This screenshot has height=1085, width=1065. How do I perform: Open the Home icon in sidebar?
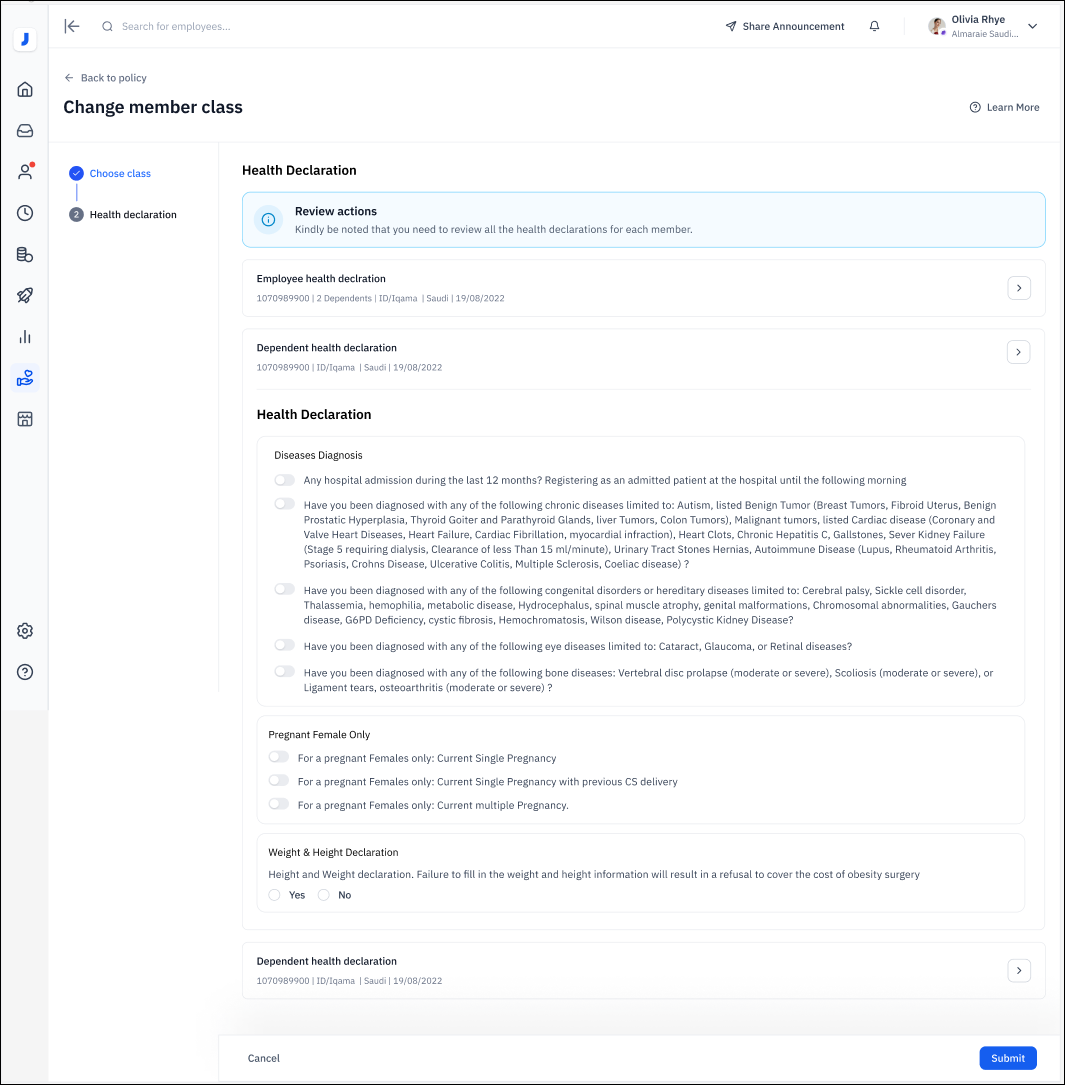click(x=25, y=90)
